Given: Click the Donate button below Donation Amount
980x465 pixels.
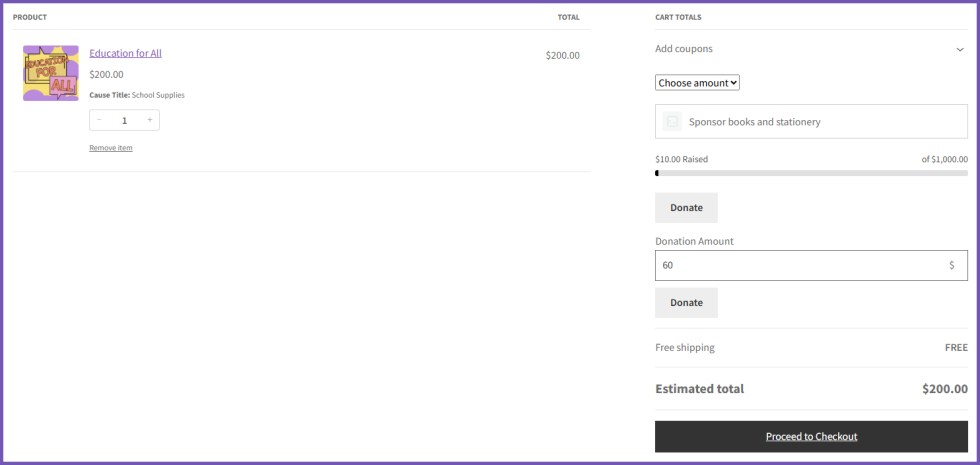Looking at the screenshot, I should (686, 302).
